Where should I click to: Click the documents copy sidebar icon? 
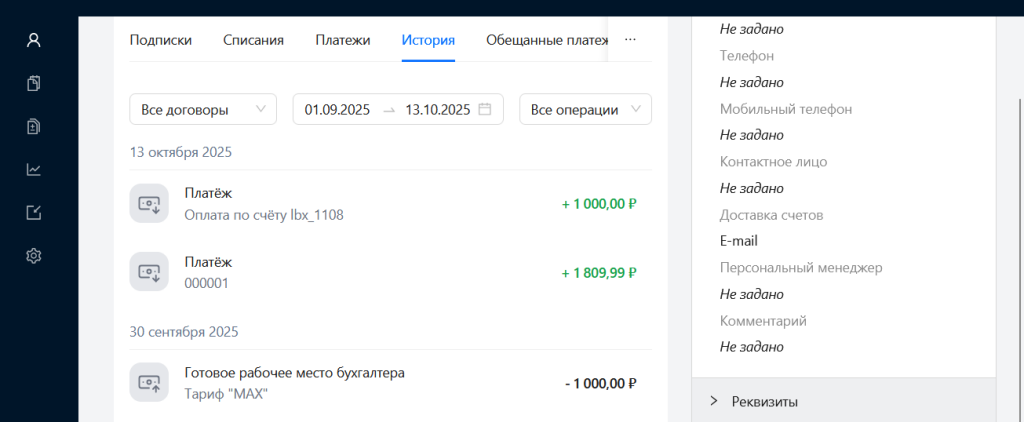coord(34,84)
